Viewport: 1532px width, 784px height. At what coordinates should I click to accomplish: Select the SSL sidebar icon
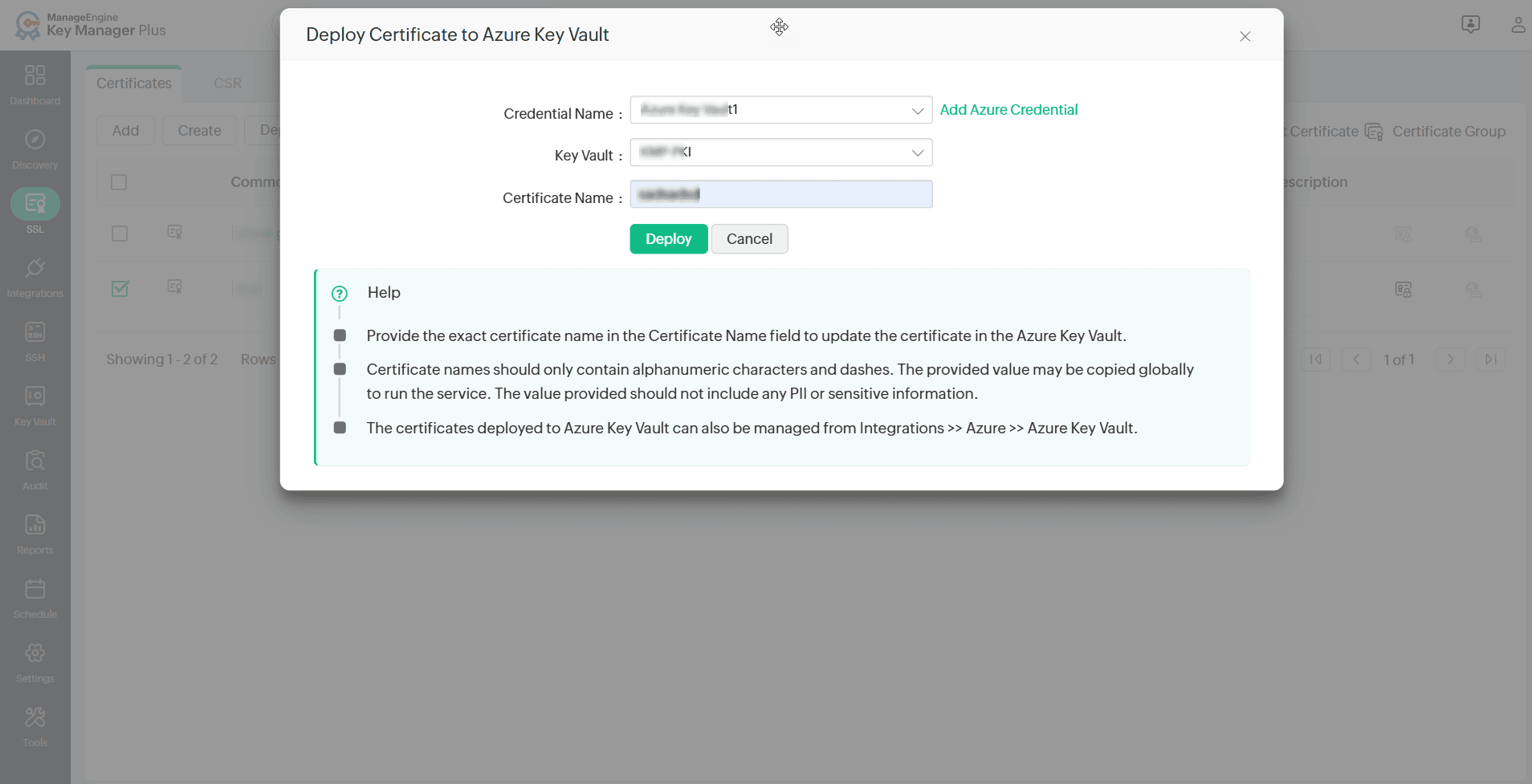[x=35, y=204]
